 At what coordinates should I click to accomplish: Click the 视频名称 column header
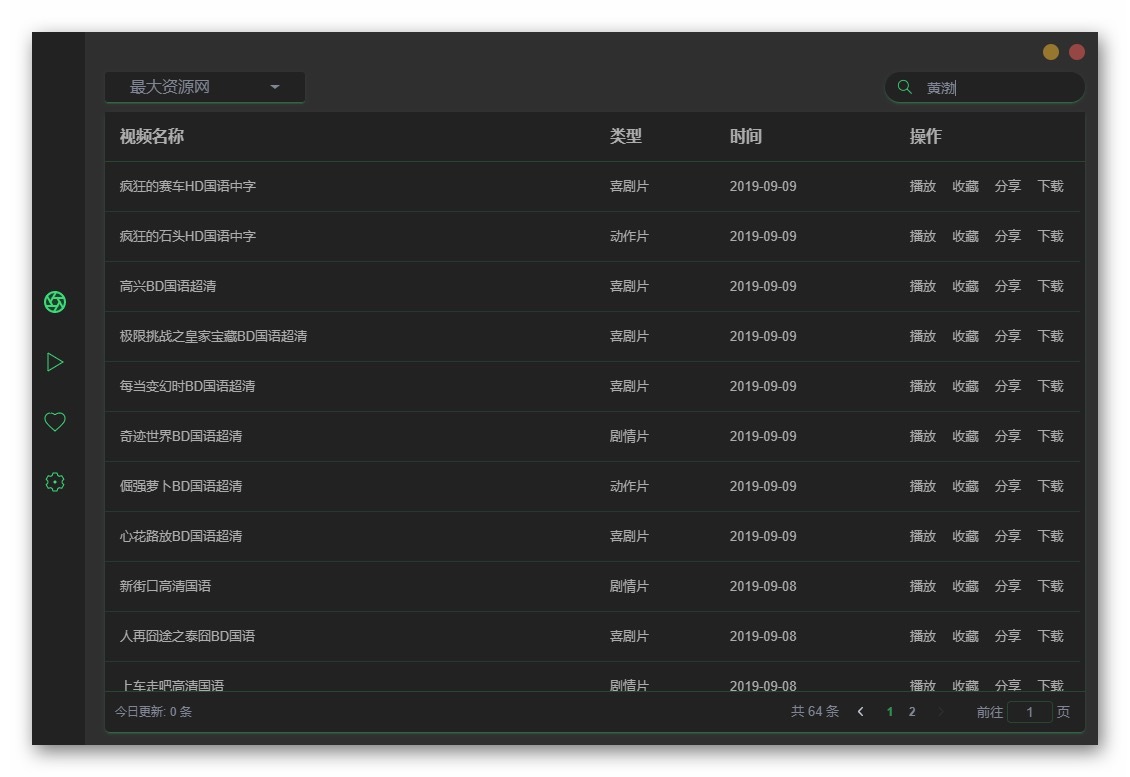coord(151,136)
